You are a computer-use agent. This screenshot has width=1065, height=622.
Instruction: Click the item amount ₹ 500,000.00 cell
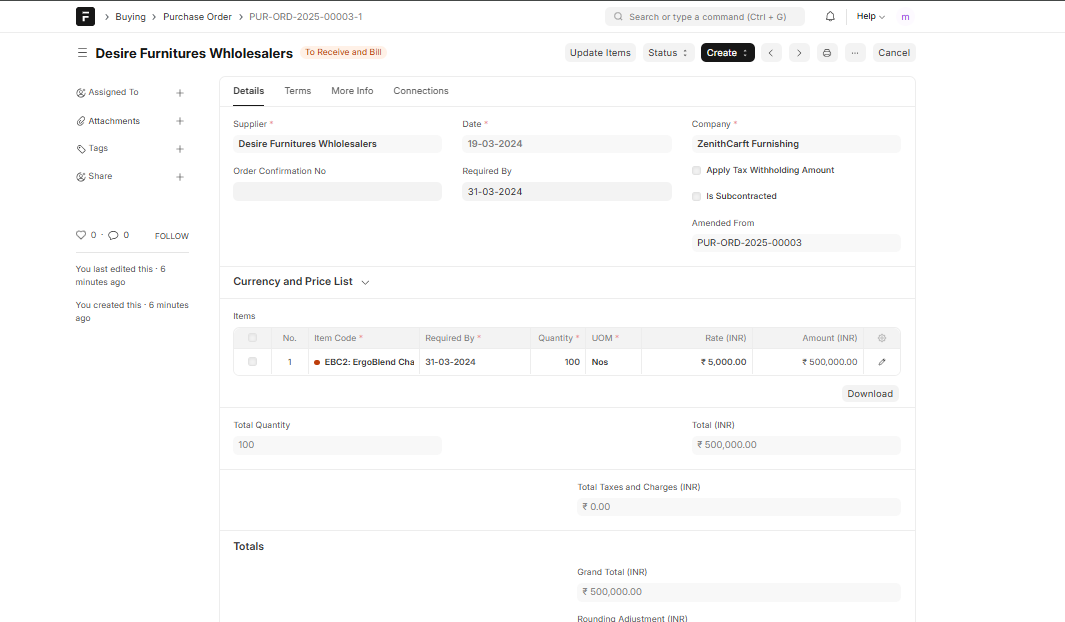click(x=808, y=362)
